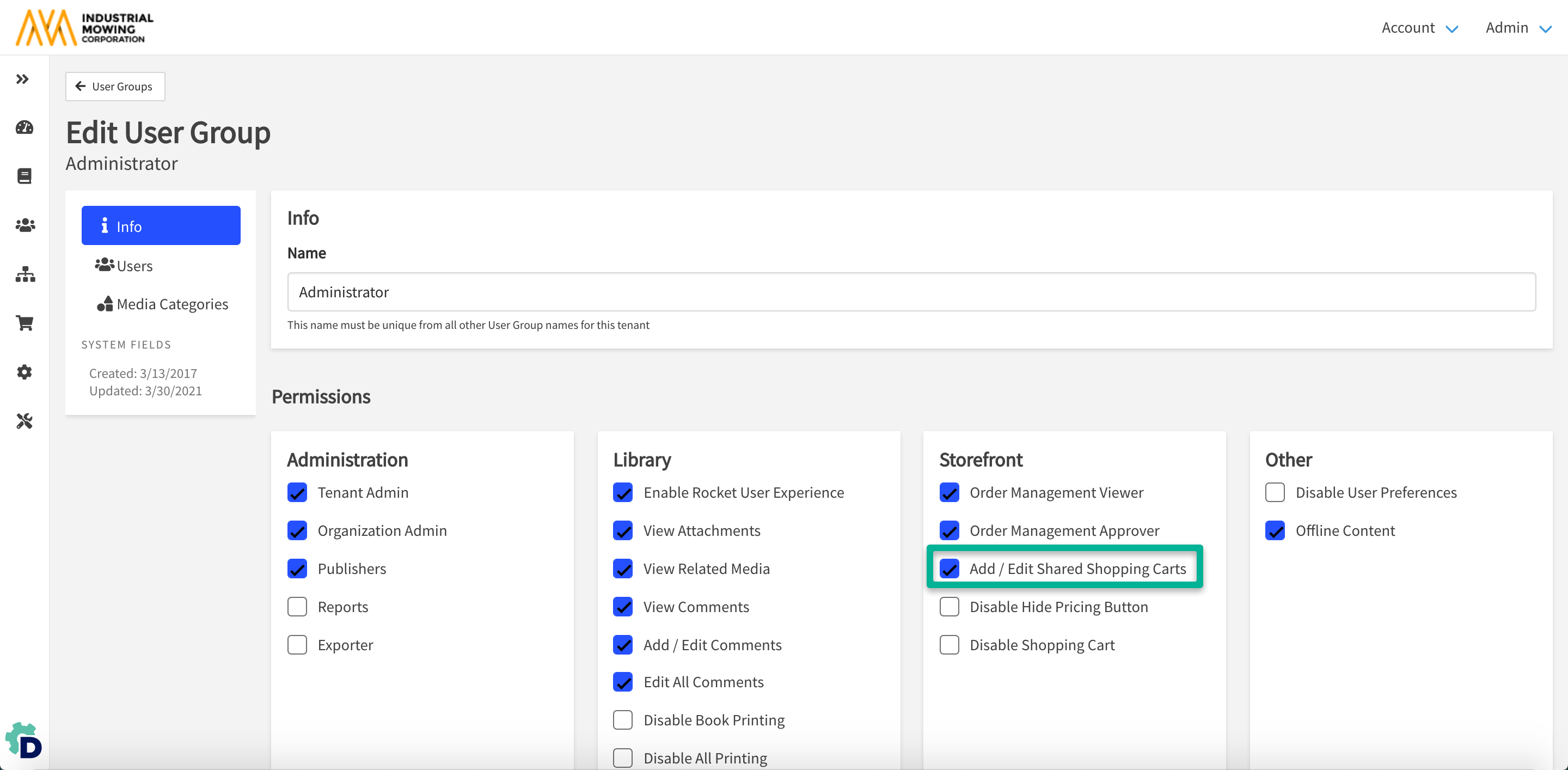
Task: Uncheck the Tenant Admin checkbox
Action: [297, 492]
